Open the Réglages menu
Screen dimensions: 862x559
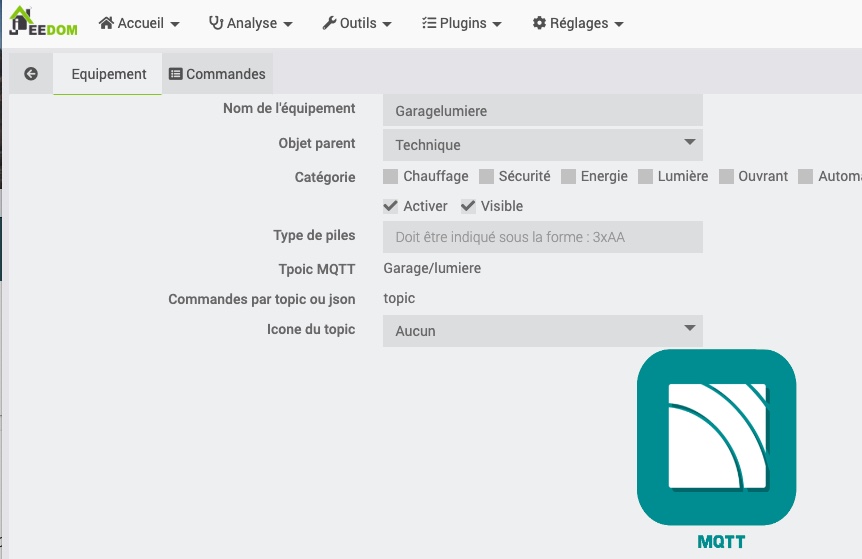pyautogui.click(x=578, y=23)
